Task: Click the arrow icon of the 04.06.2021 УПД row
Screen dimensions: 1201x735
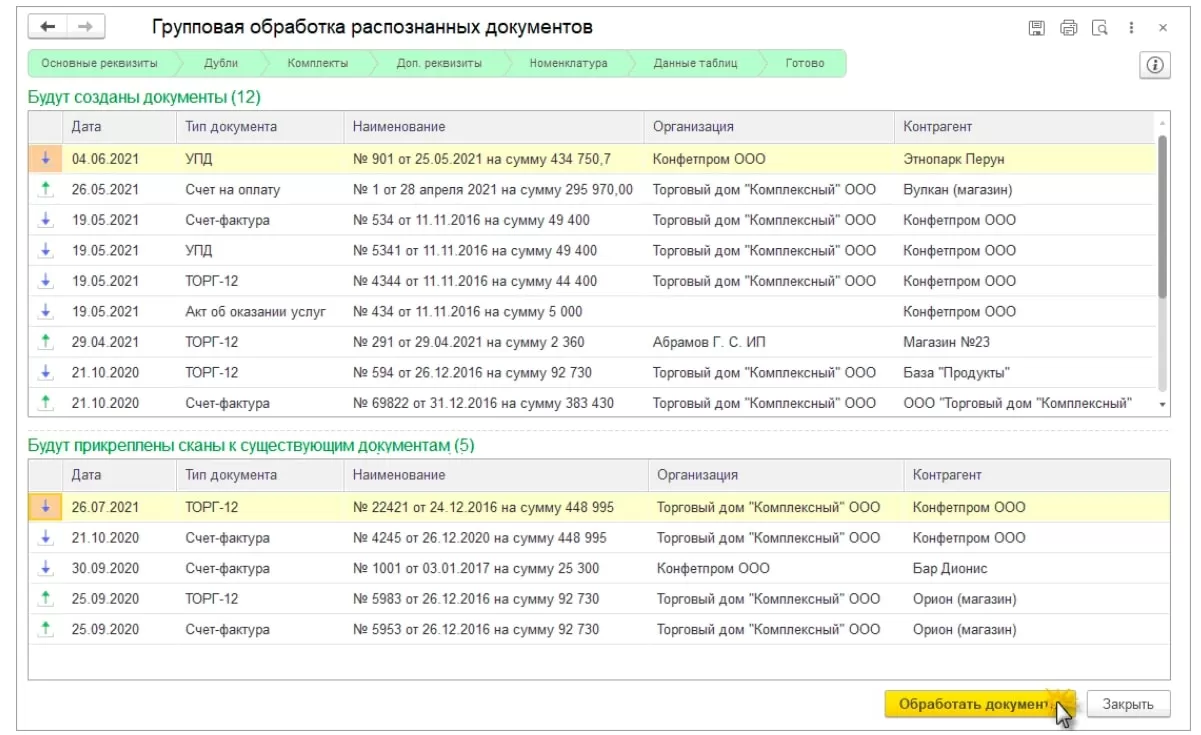Action: (x=45, y=159)
